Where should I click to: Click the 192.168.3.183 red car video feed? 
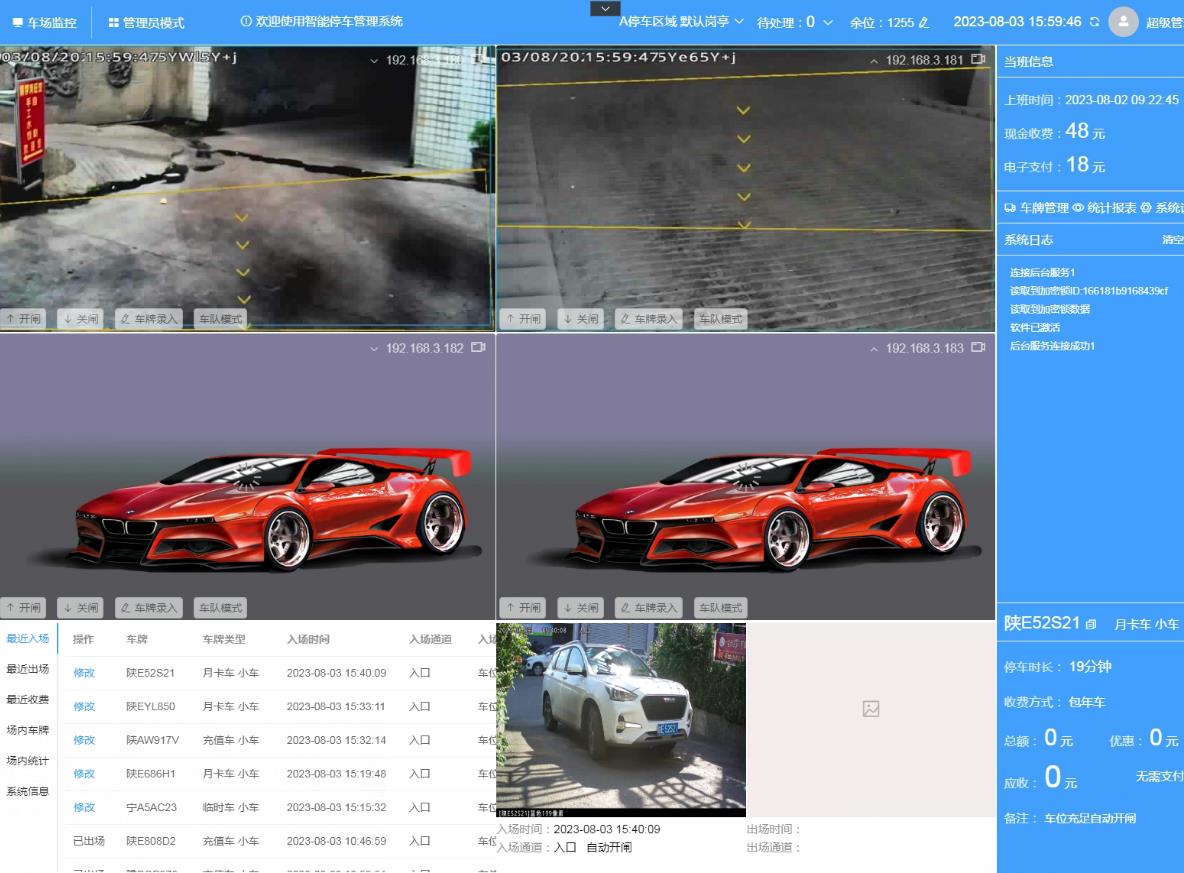(x=746, y=476)
